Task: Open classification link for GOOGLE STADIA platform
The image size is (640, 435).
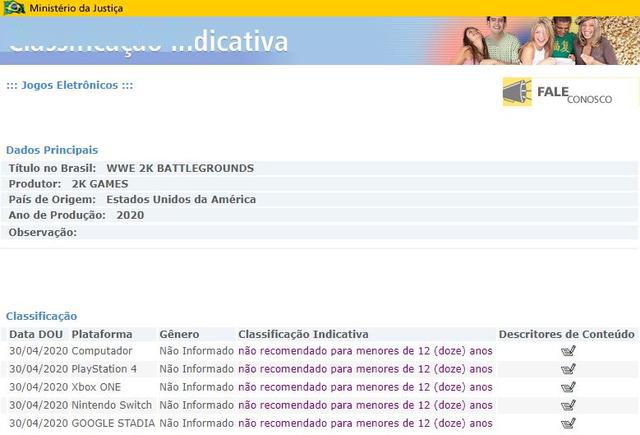Action: [365, 423]
